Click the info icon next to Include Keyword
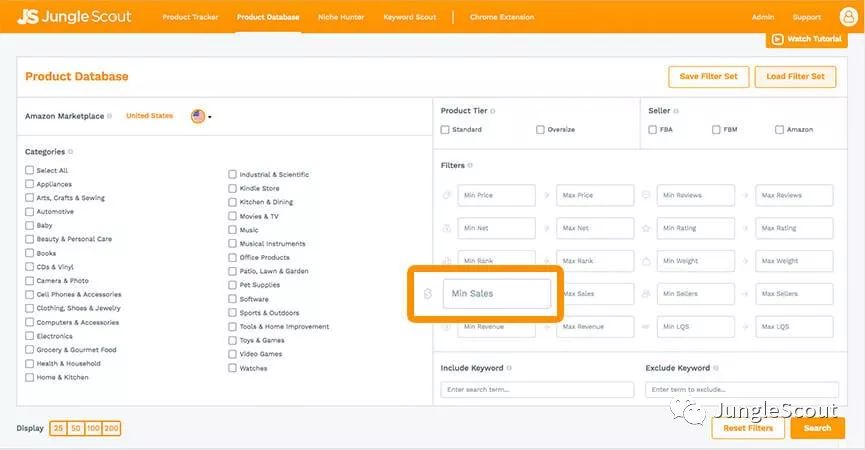The height and width of the screenshot is (450, 865). tap(511, 368)
